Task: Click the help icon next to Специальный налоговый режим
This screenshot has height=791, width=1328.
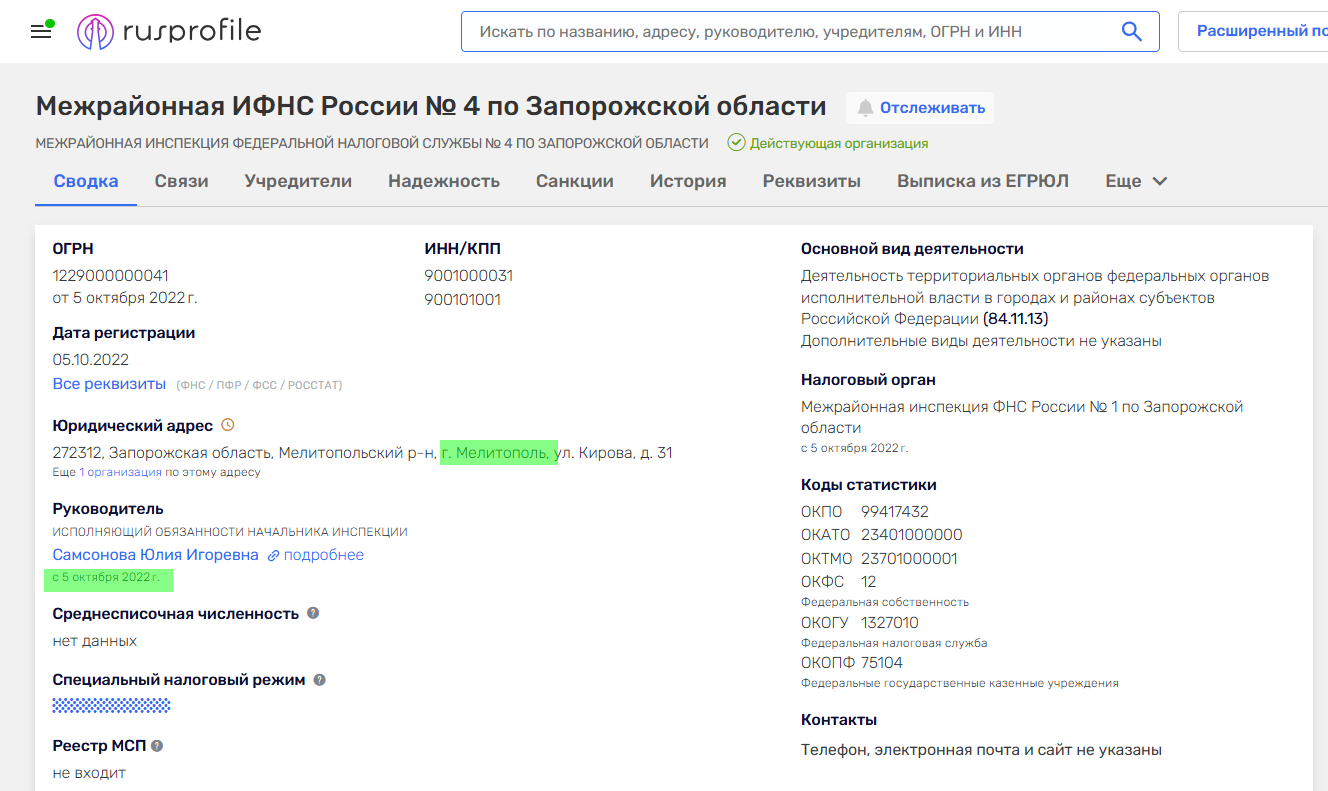Action: click(320, 680)
